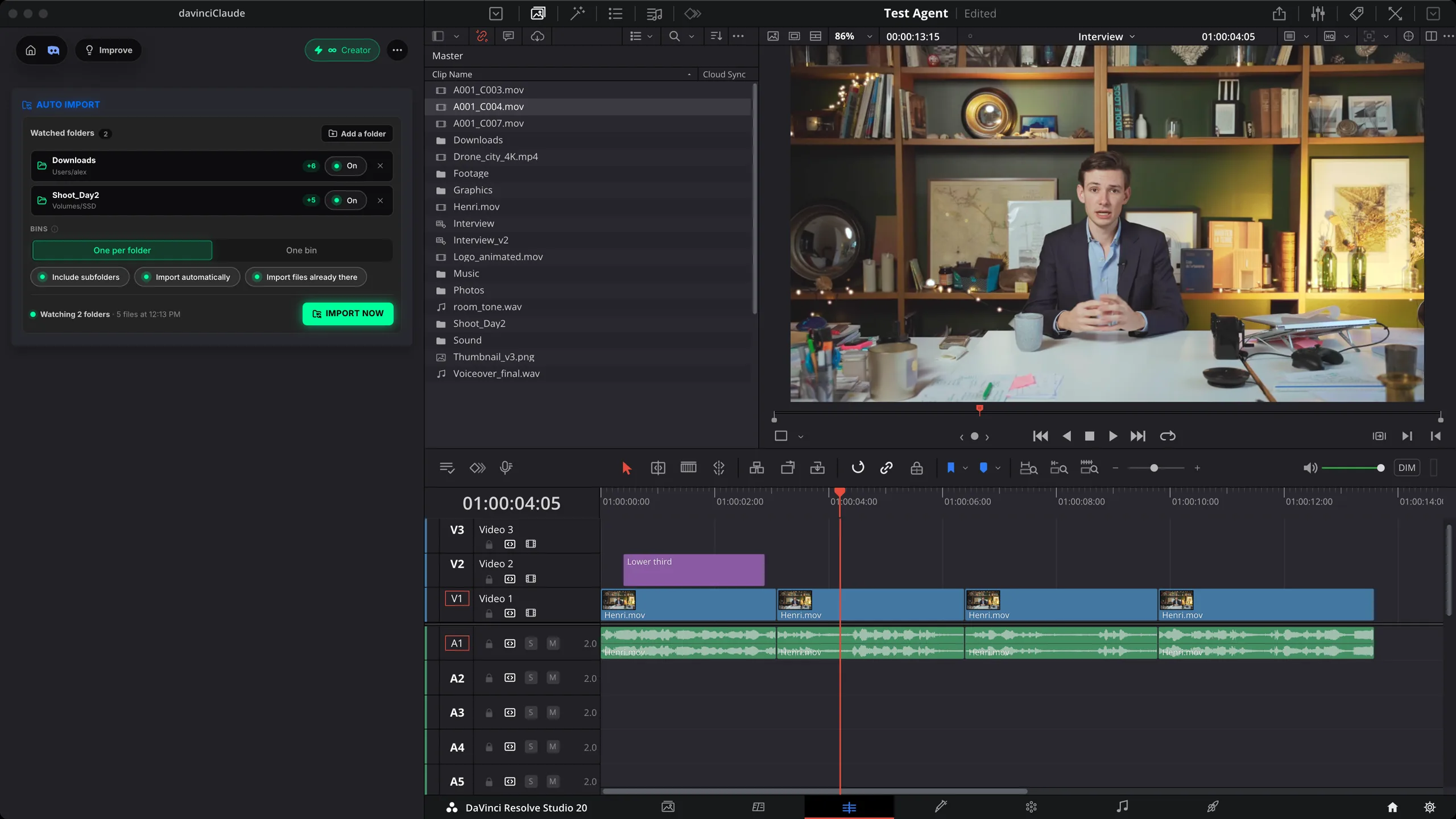Click the blue Flag icon
1456x819 pixels.
[x=950, y=468]
